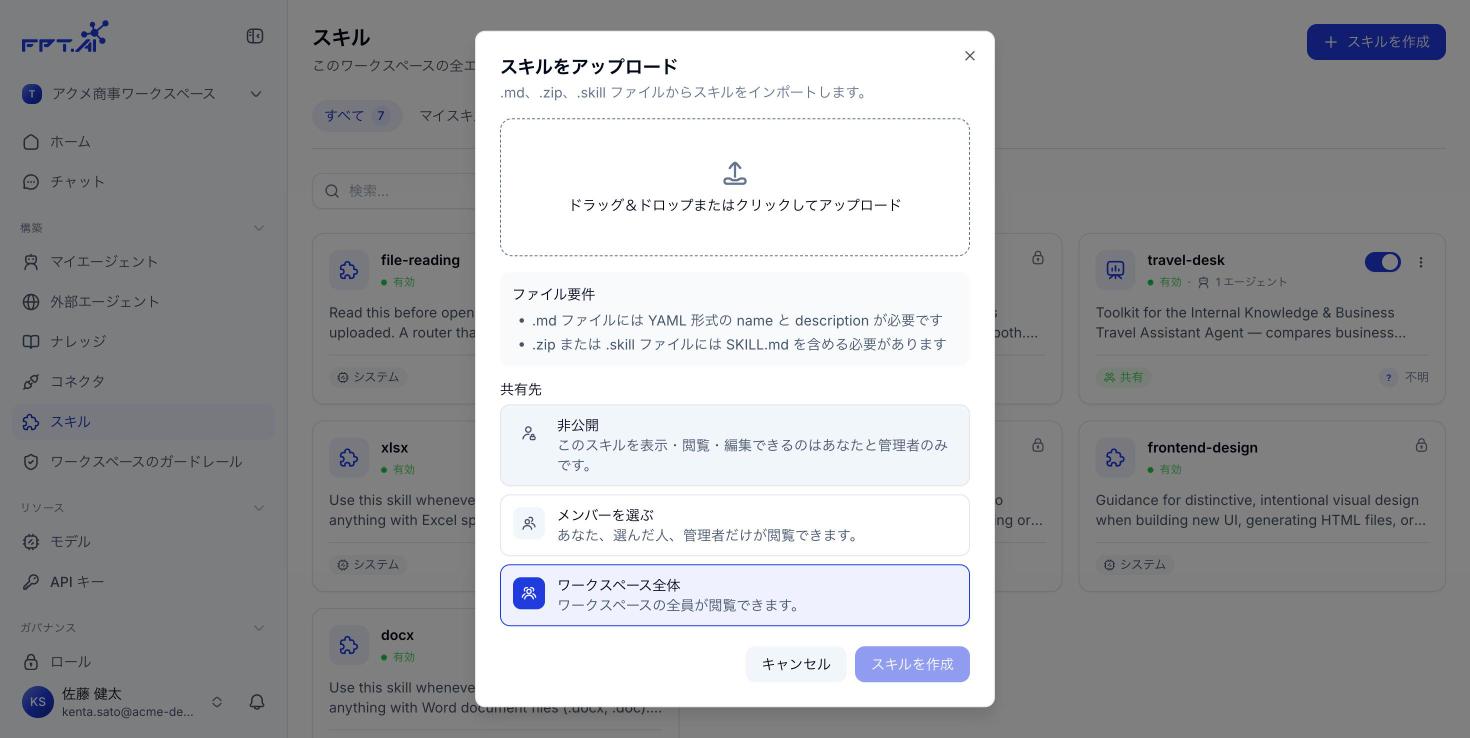Click the frontend-design card title

[1203, 448]
